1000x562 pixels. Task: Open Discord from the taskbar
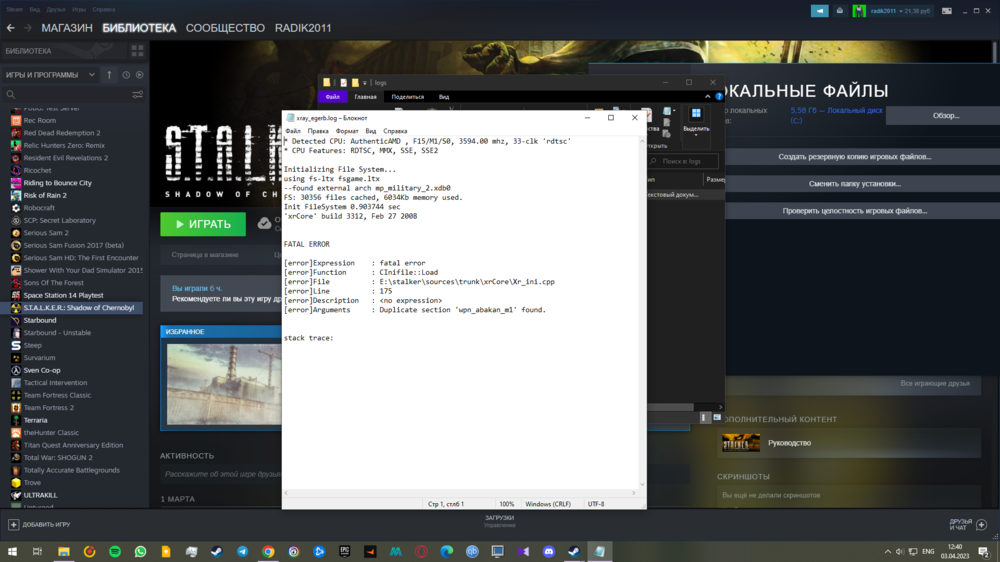(548, 551)
